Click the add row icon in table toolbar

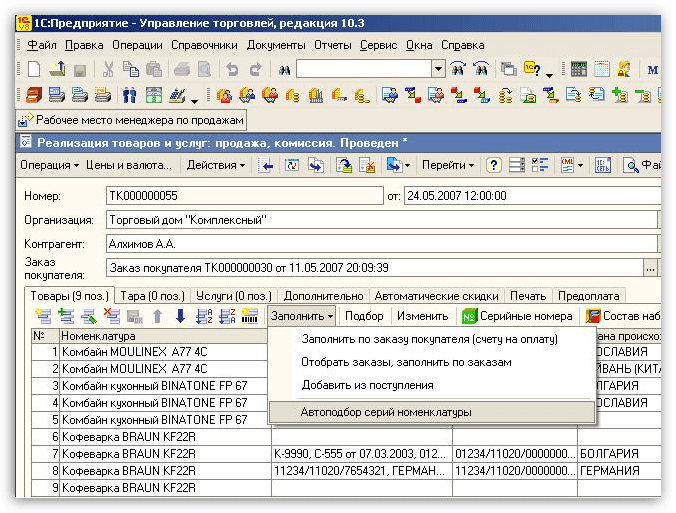(43, 316)
